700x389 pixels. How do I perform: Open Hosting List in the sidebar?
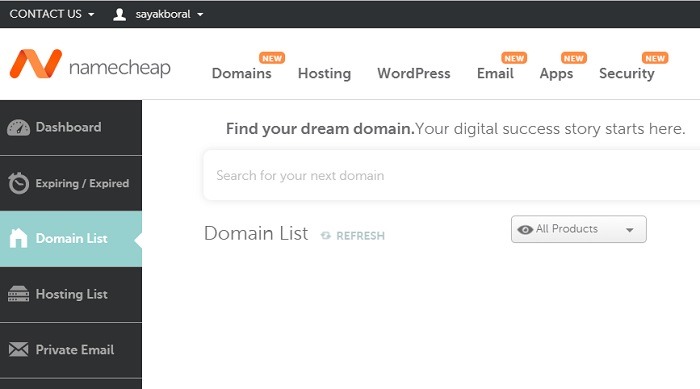tap(71, 294)
